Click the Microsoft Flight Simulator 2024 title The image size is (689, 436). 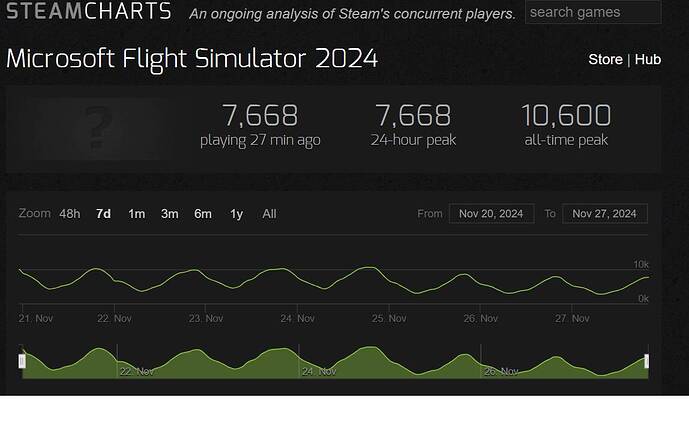click(x=192, y=59)
